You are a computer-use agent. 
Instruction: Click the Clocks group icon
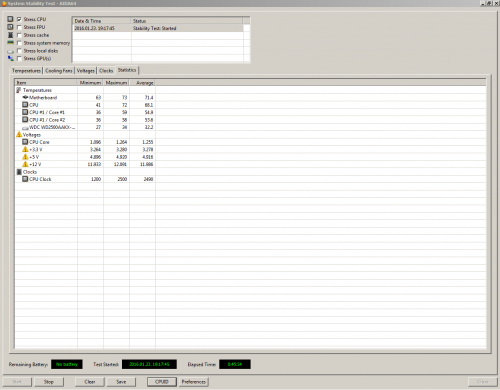(19, 172)
